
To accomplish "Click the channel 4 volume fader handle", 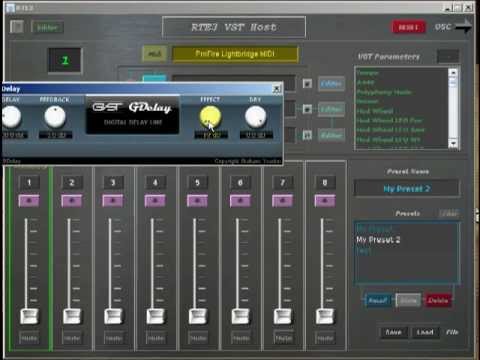I will point(155,316).
